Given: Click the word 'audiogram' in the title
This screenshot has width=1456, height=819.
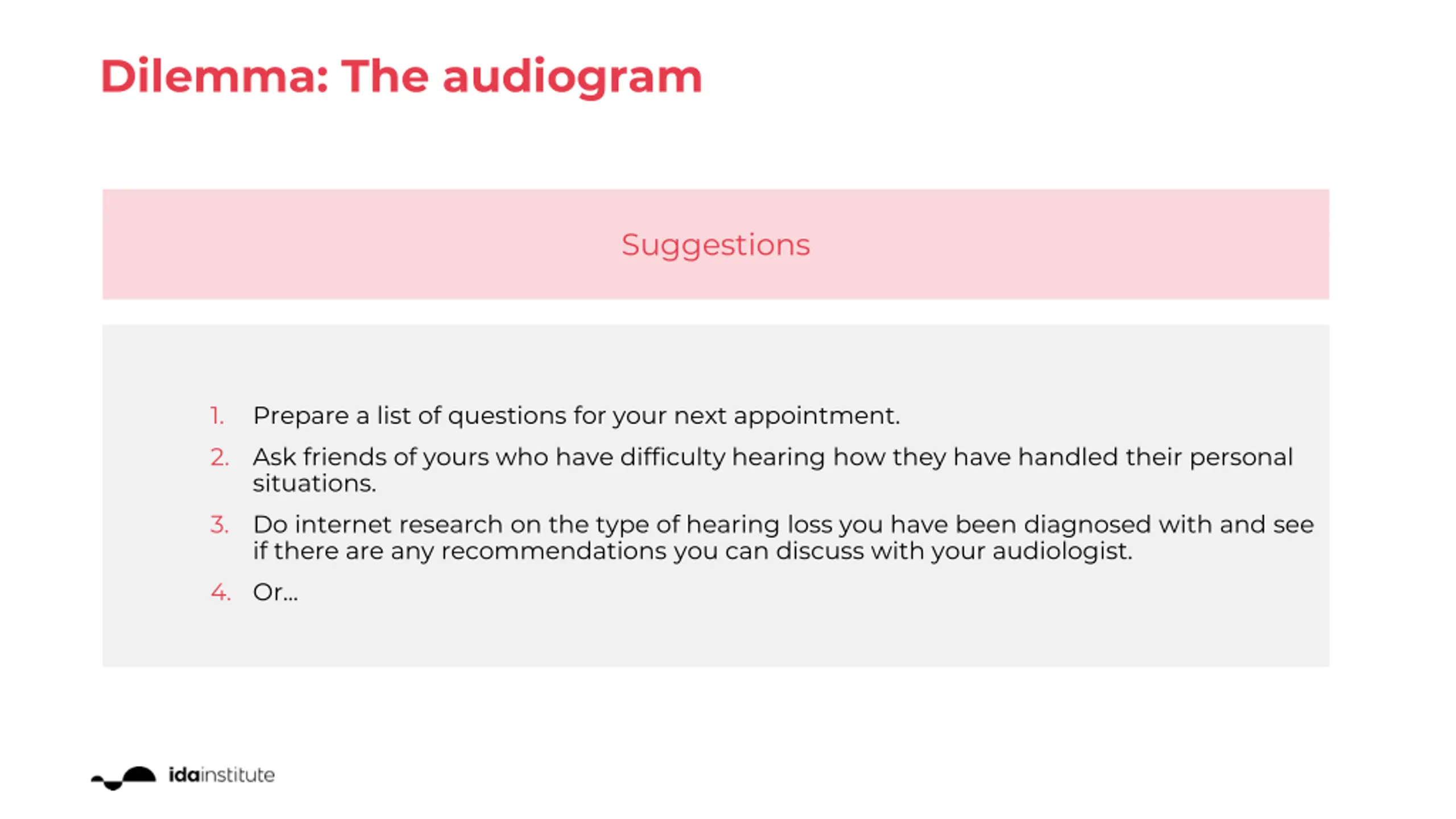Looking at the screenshot, I should 572,77.
